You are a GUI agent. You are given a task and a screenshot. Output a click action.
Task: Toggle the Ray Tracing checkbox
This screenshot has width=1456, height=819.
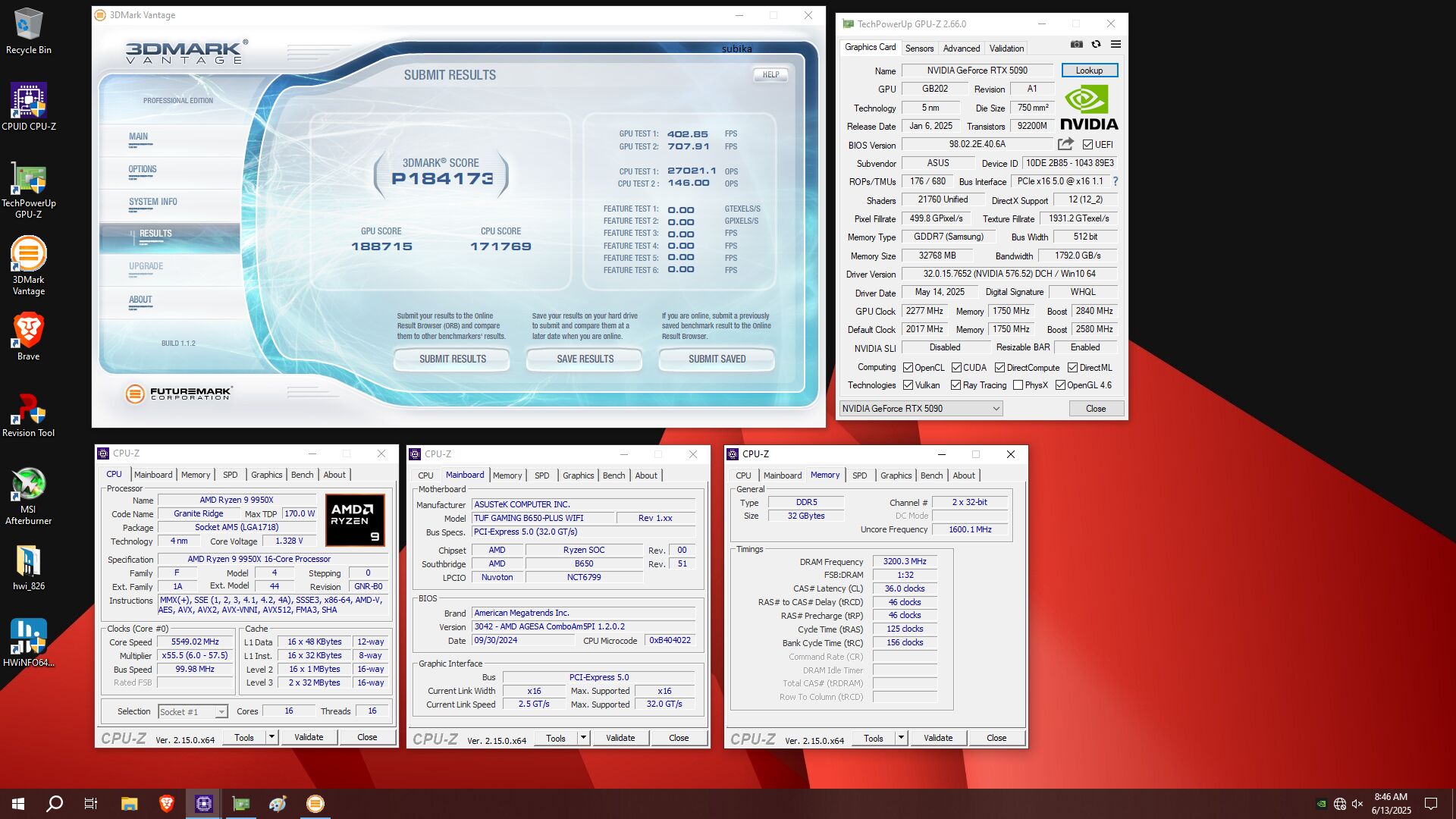point(955,385)
